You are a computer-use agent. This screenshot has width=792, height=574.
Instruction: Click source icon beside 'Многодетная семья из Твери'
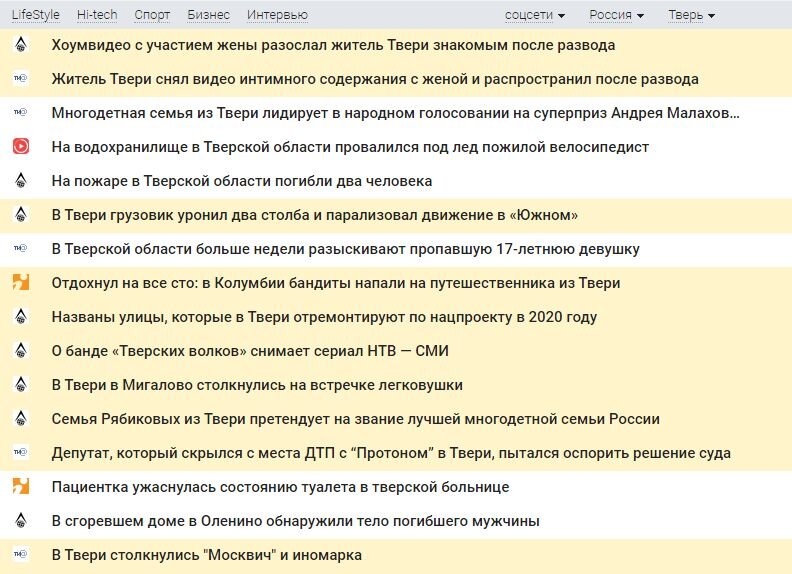click(21, 112)
